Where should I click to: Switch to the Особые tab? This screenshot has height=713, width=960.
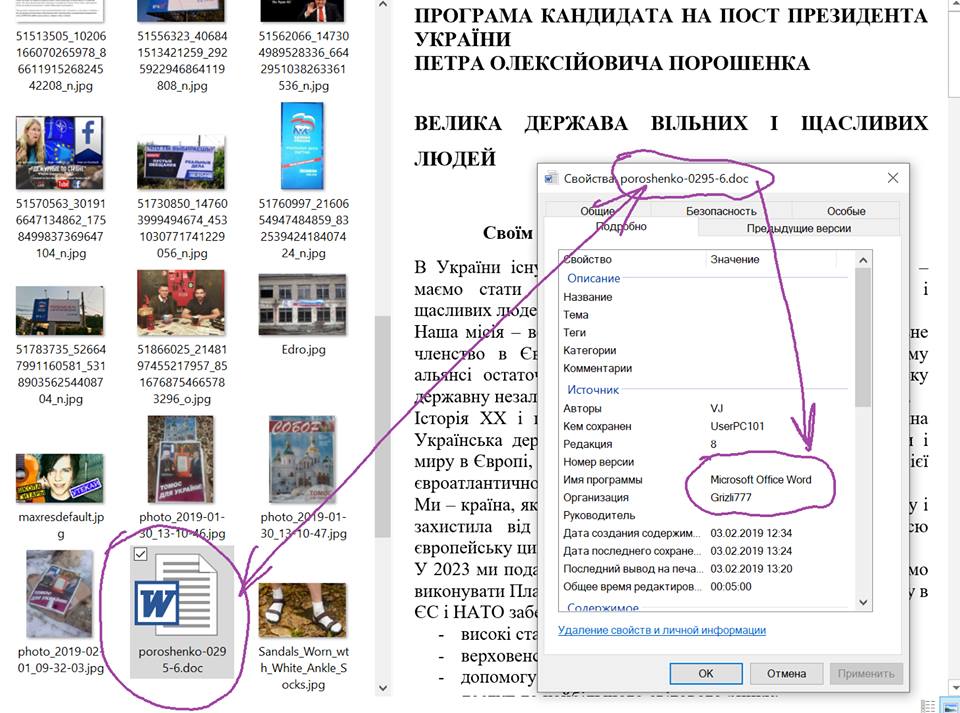pos(846,211)
